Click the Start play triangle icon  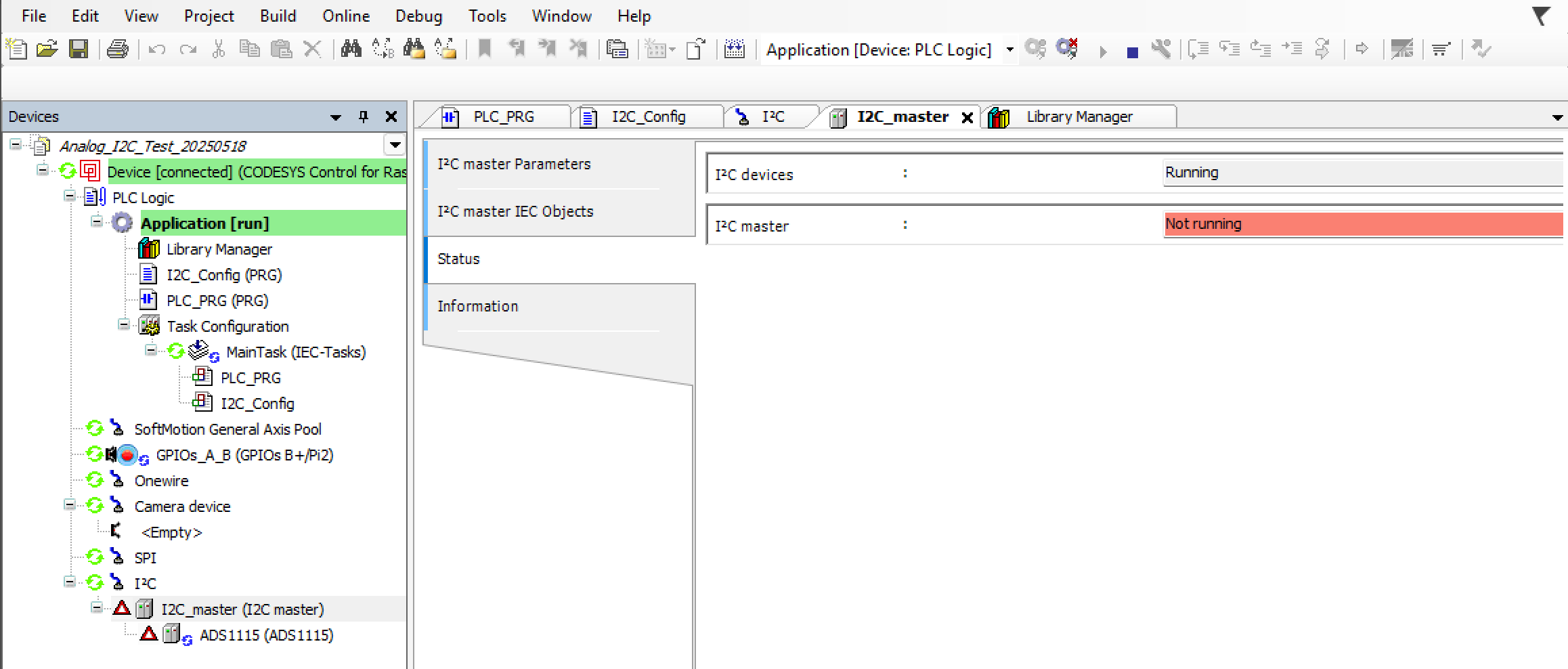(x=1103, y=51)
